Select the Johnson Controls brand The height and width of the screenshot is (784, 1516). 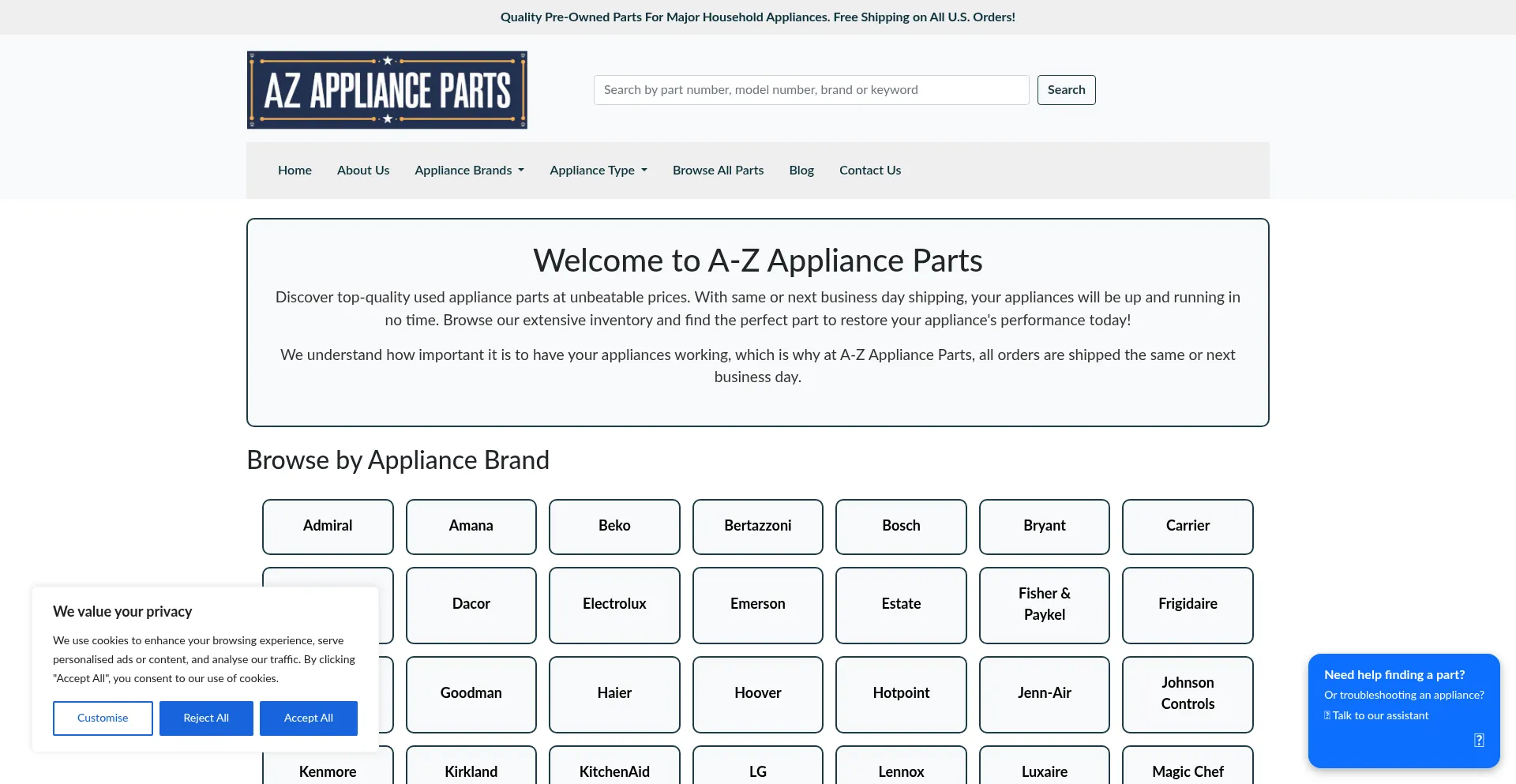tap(1188, 695)
